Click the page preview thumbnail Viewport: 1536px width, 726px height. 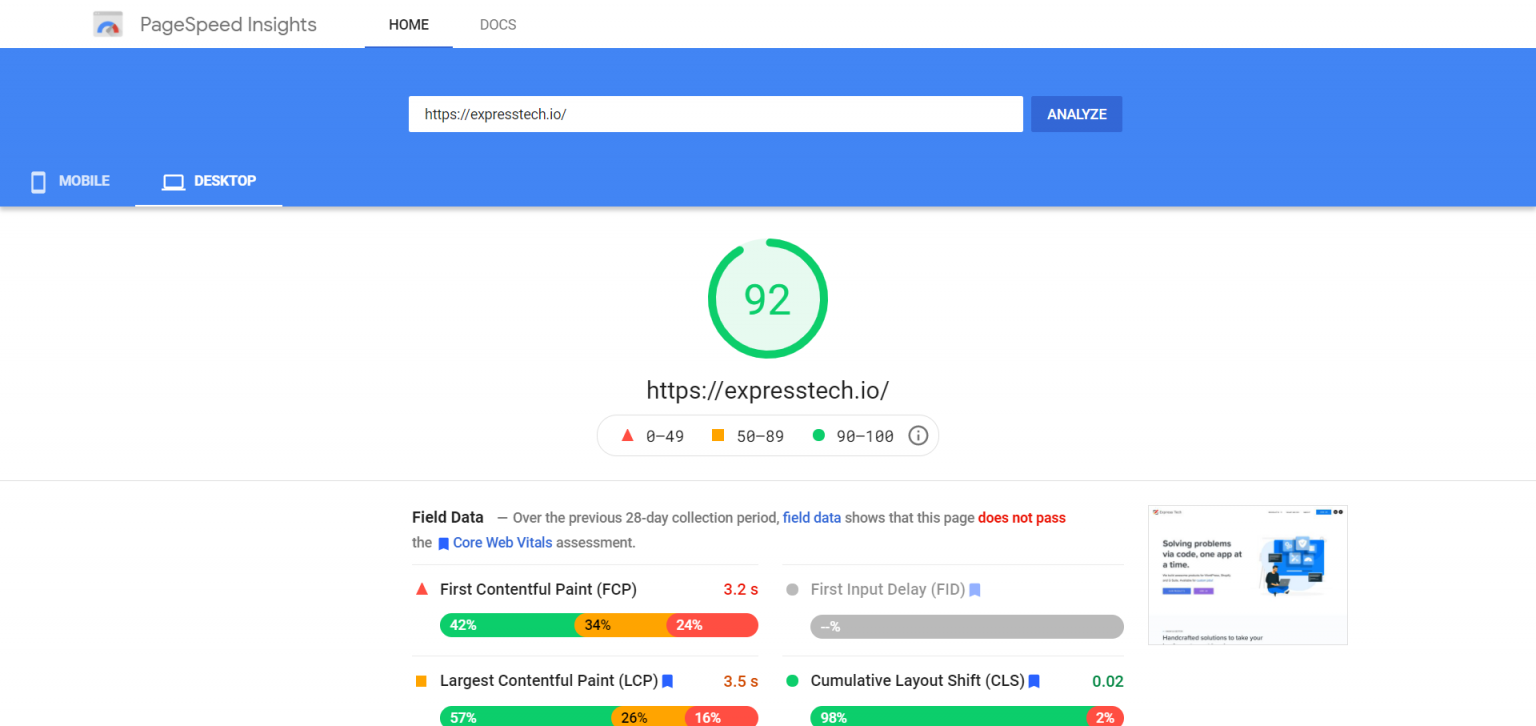tap(1247, 574)
